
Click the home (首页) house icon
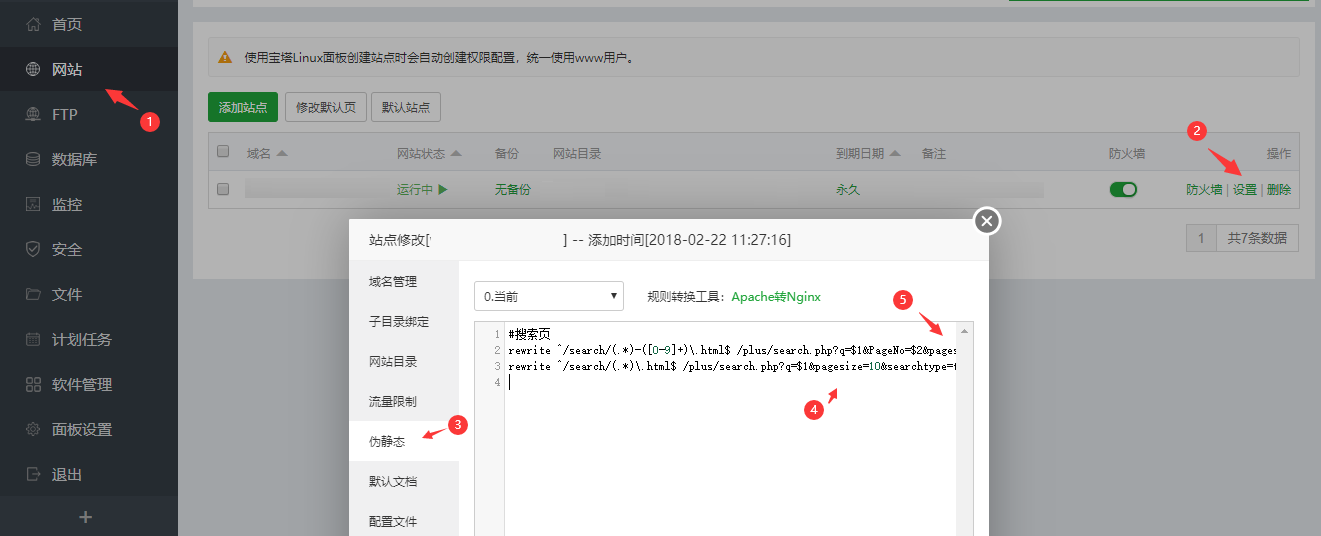(x=33, y=25)
